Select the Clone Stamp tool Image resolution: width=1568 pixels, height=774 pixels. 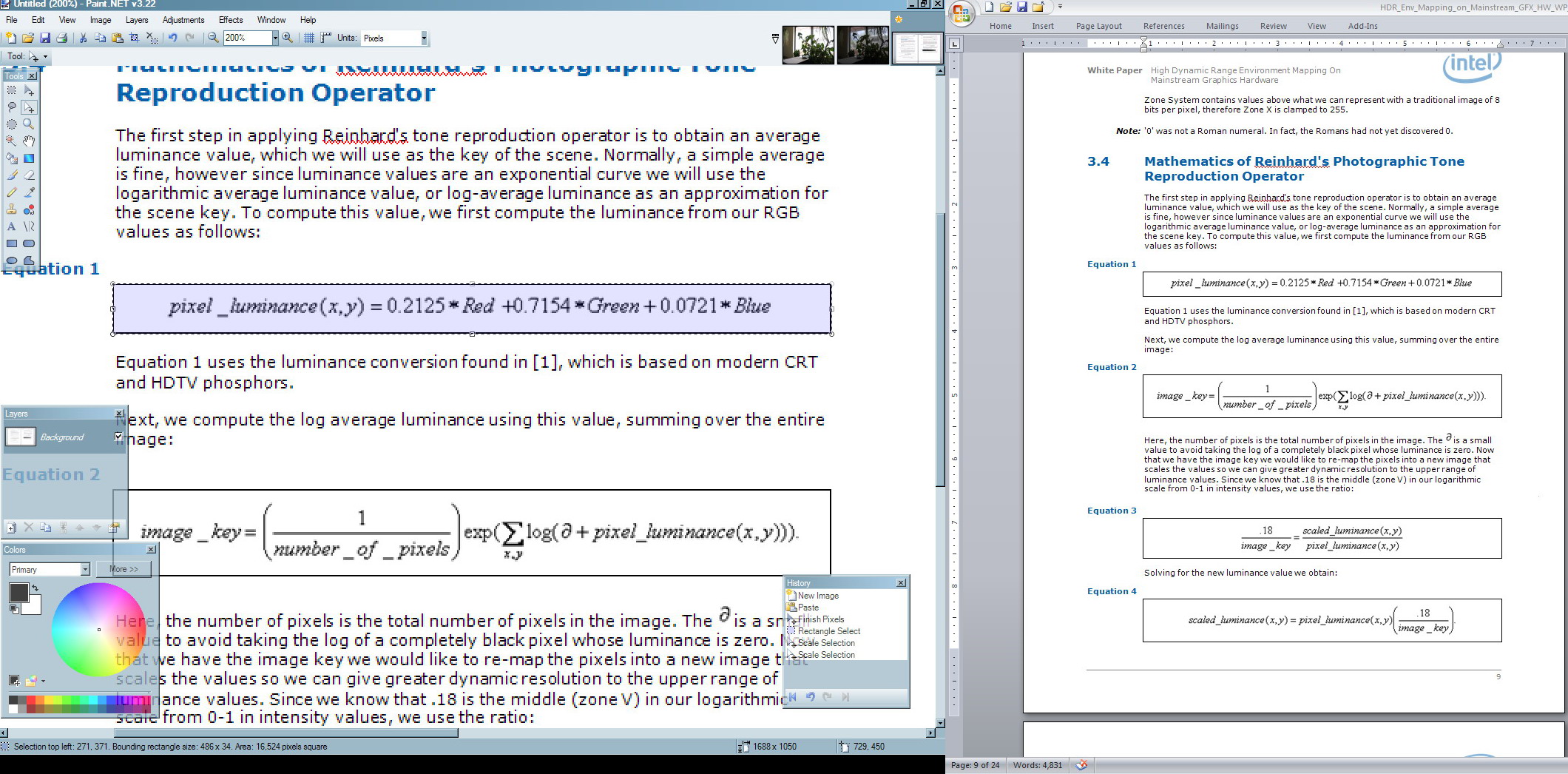pos(11,209)
